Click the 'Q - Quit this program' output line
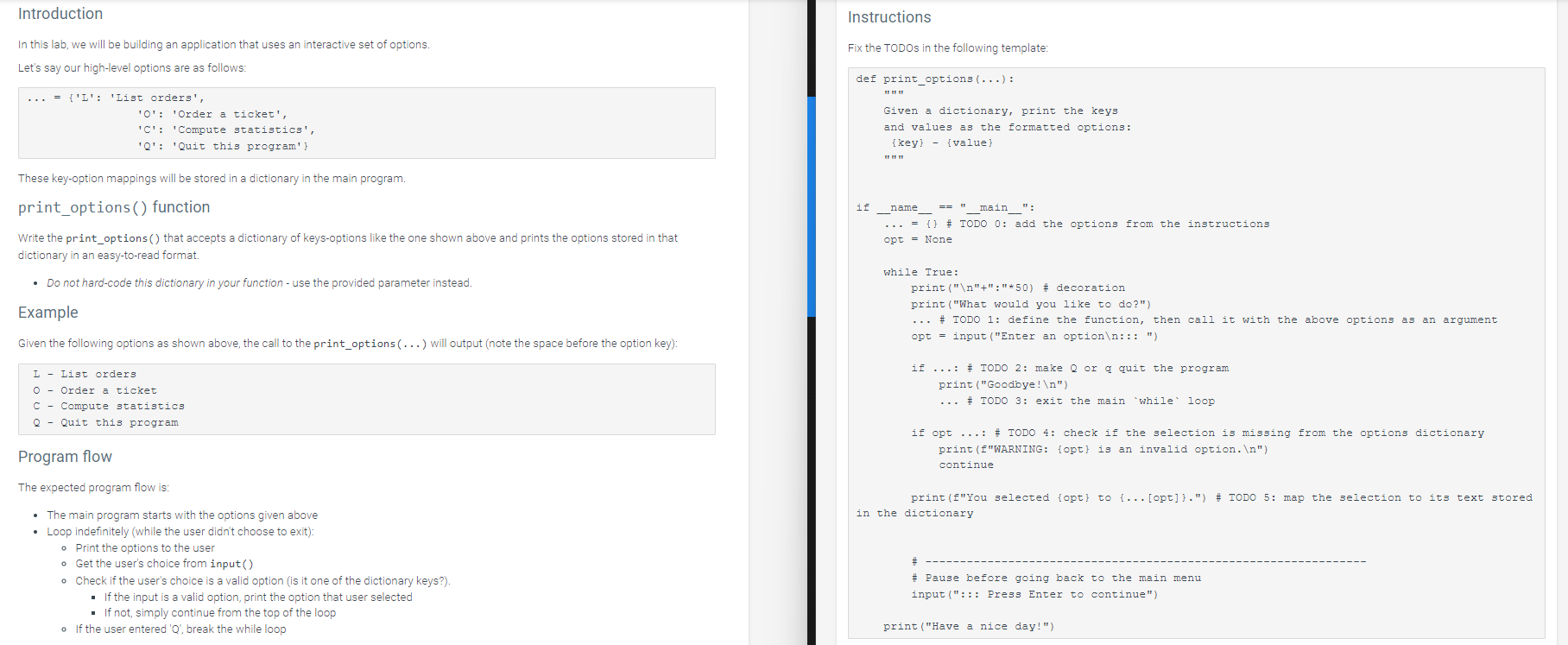 [x=105, y=422]
